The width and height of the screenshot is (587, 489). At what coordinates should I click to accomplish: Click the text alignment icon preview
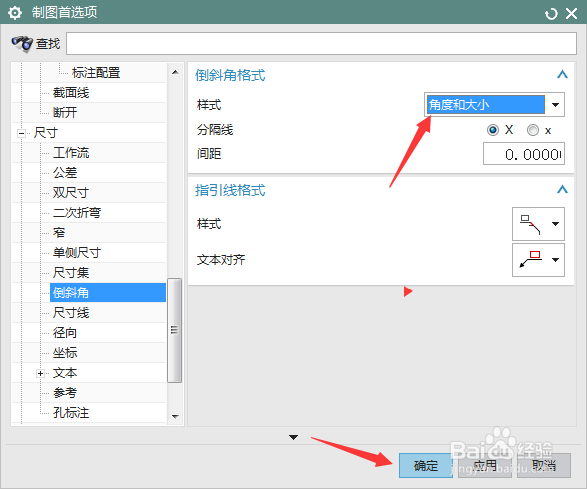tap(530, 260)
